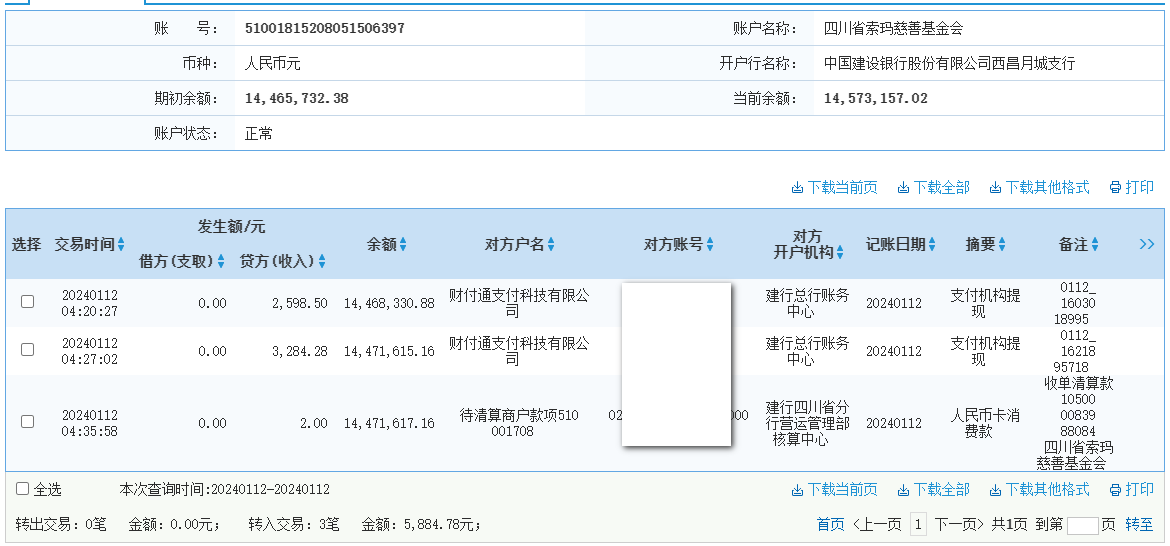Image resolution: width=1170 pixels, height=546 pixels.
Task: Click top 打印 link
Action: (x=1131, y=187)
